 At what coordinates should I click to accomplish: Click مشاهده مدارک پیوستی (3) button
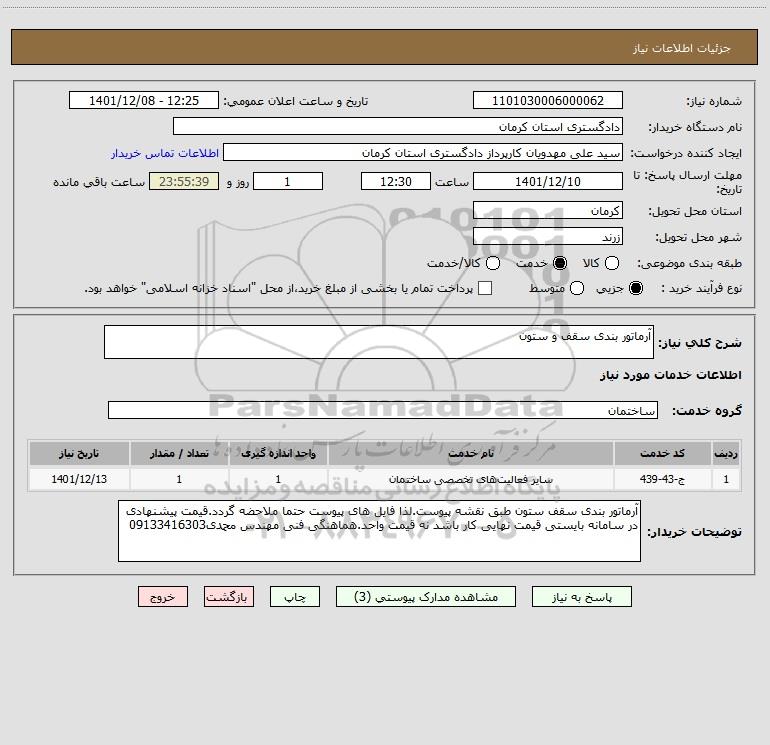coord(426,597)
